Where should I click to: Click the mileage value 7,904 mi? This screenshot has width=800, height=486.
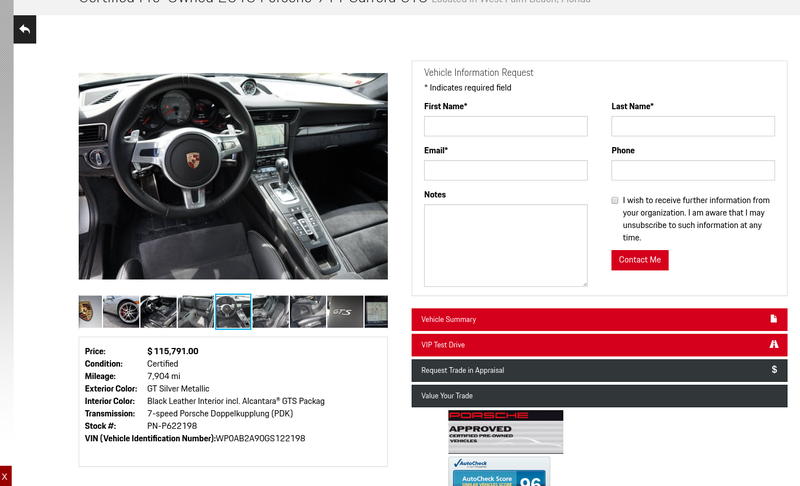[x=164, y=376]
